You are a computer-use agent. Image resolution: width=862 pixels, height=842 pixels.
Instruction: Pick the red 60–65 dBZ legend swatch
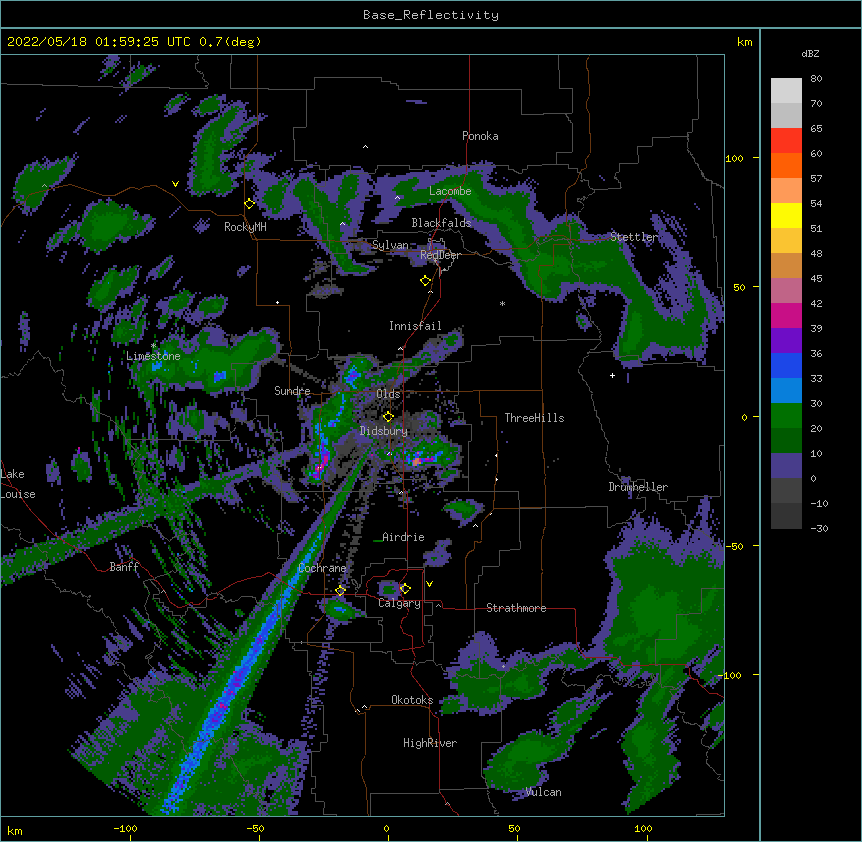[786, 141]
